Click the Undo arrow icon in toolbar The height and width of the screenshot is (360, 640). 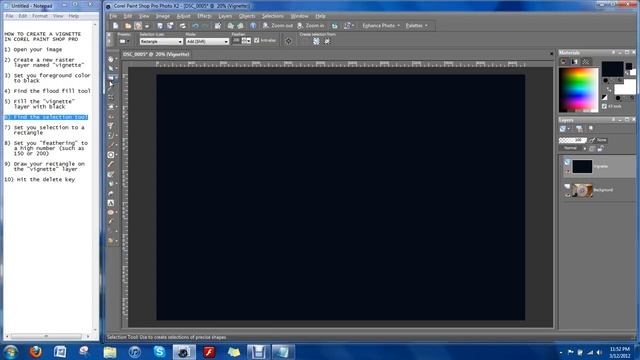[x=195, y=26]
